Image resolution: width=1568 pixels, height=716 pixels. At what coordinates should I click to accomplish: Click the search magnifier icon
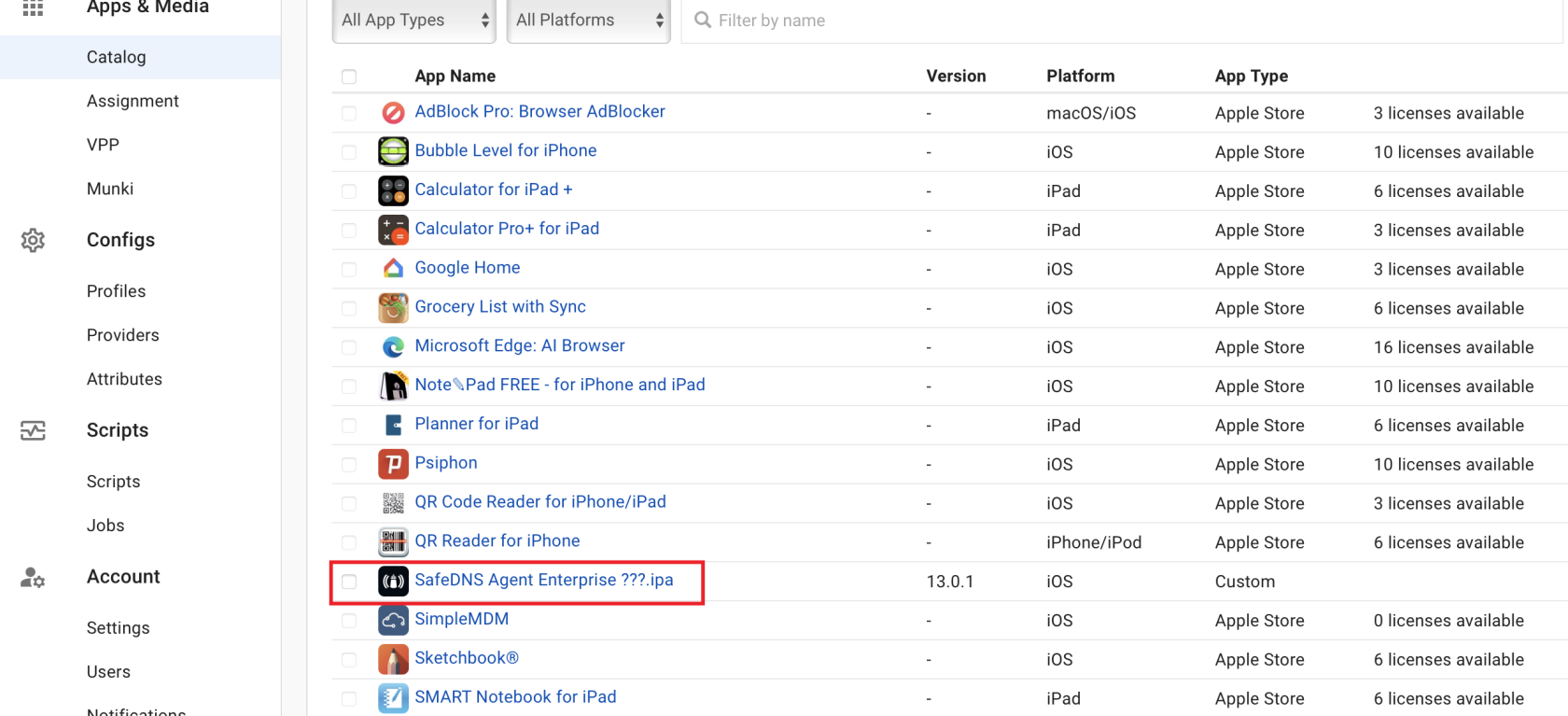703,20
